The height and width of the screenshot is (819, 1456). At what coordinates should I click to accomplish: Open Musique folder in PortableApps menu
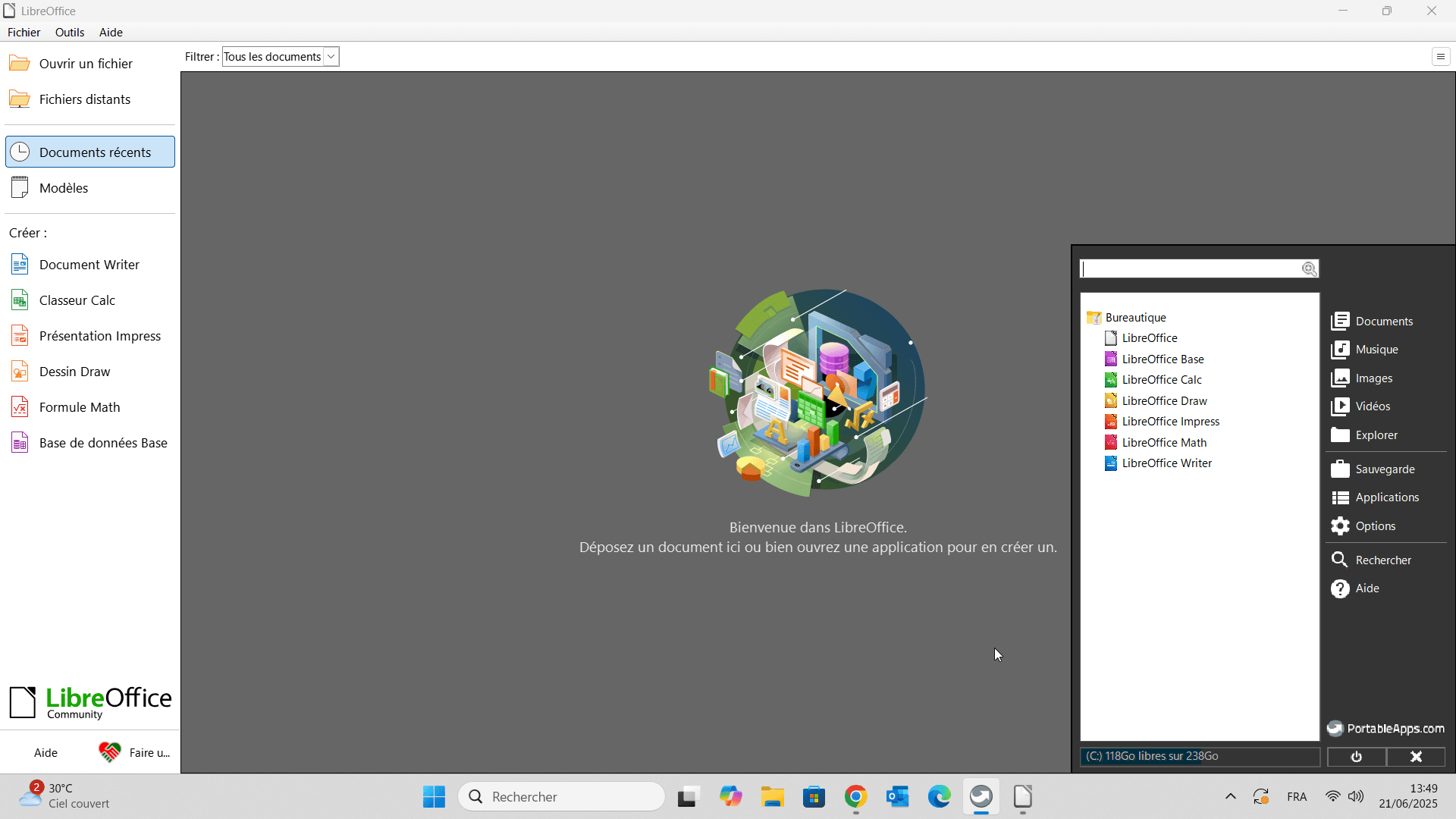click(x=1364, y=349)
